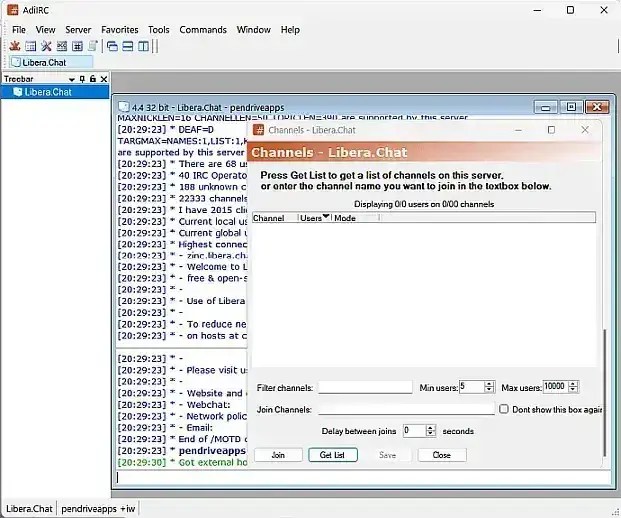Adjust the Delay between joins spinner arrows
The image size is (621, 518).
pos(431,430)
